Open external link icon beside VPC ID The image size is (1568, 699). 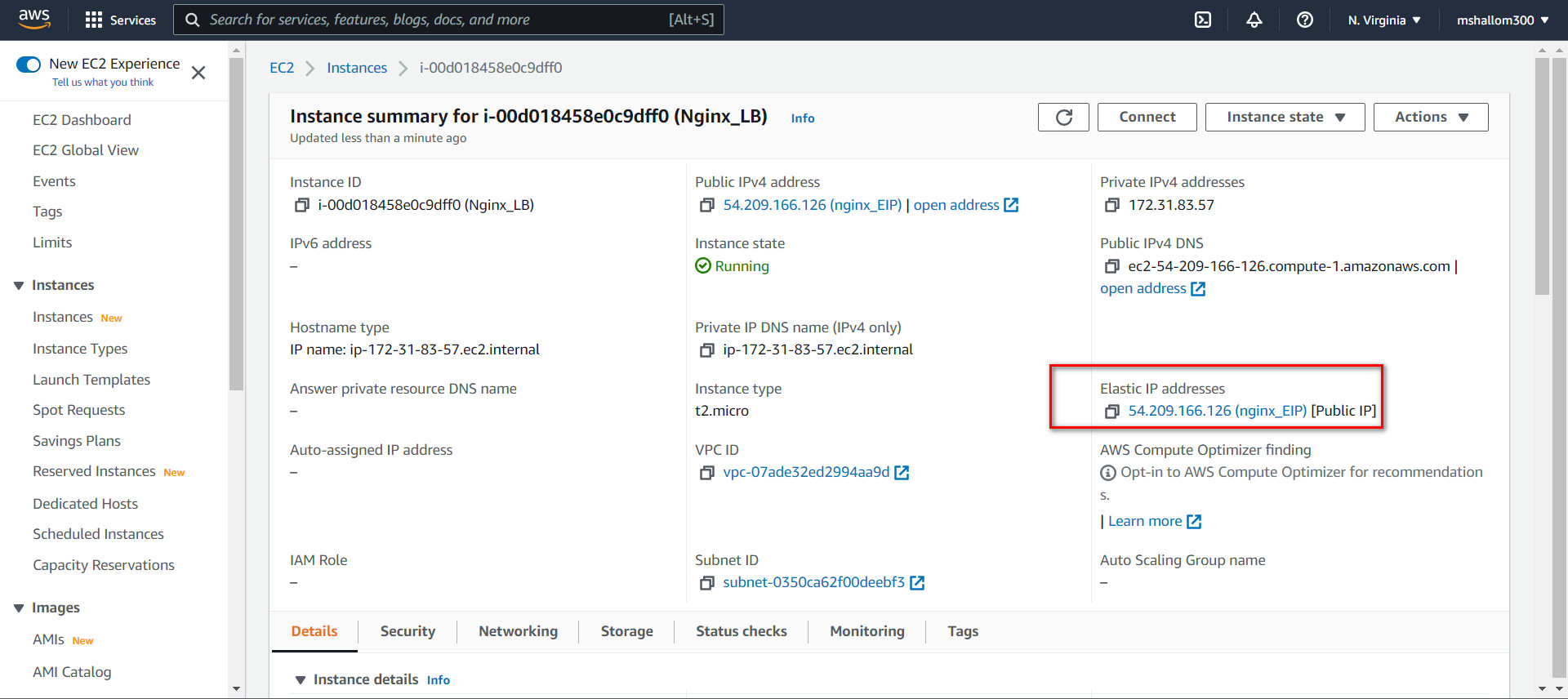click(902, 472)
